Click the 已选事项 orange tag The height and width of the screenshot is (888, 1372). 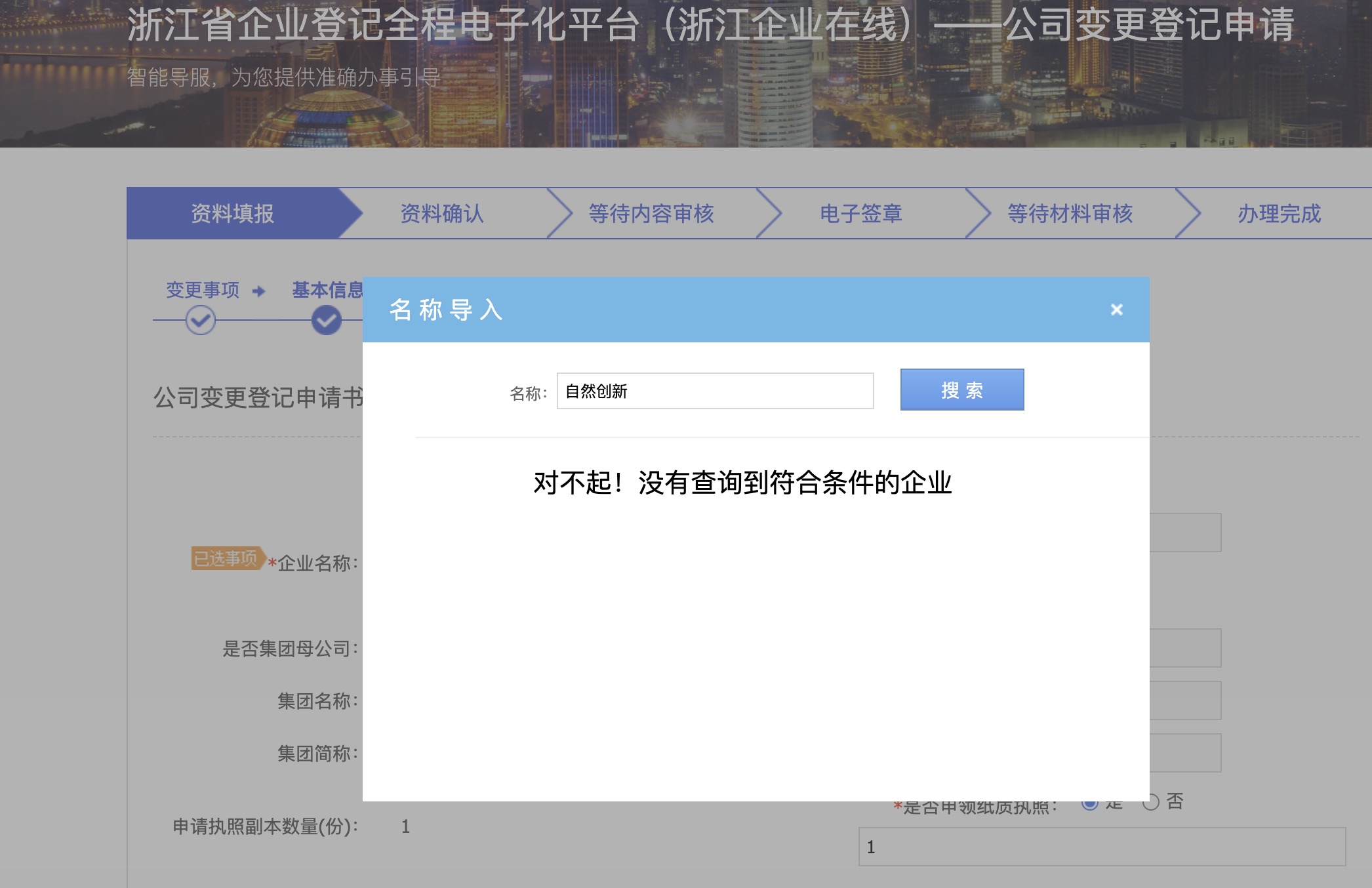226,558
